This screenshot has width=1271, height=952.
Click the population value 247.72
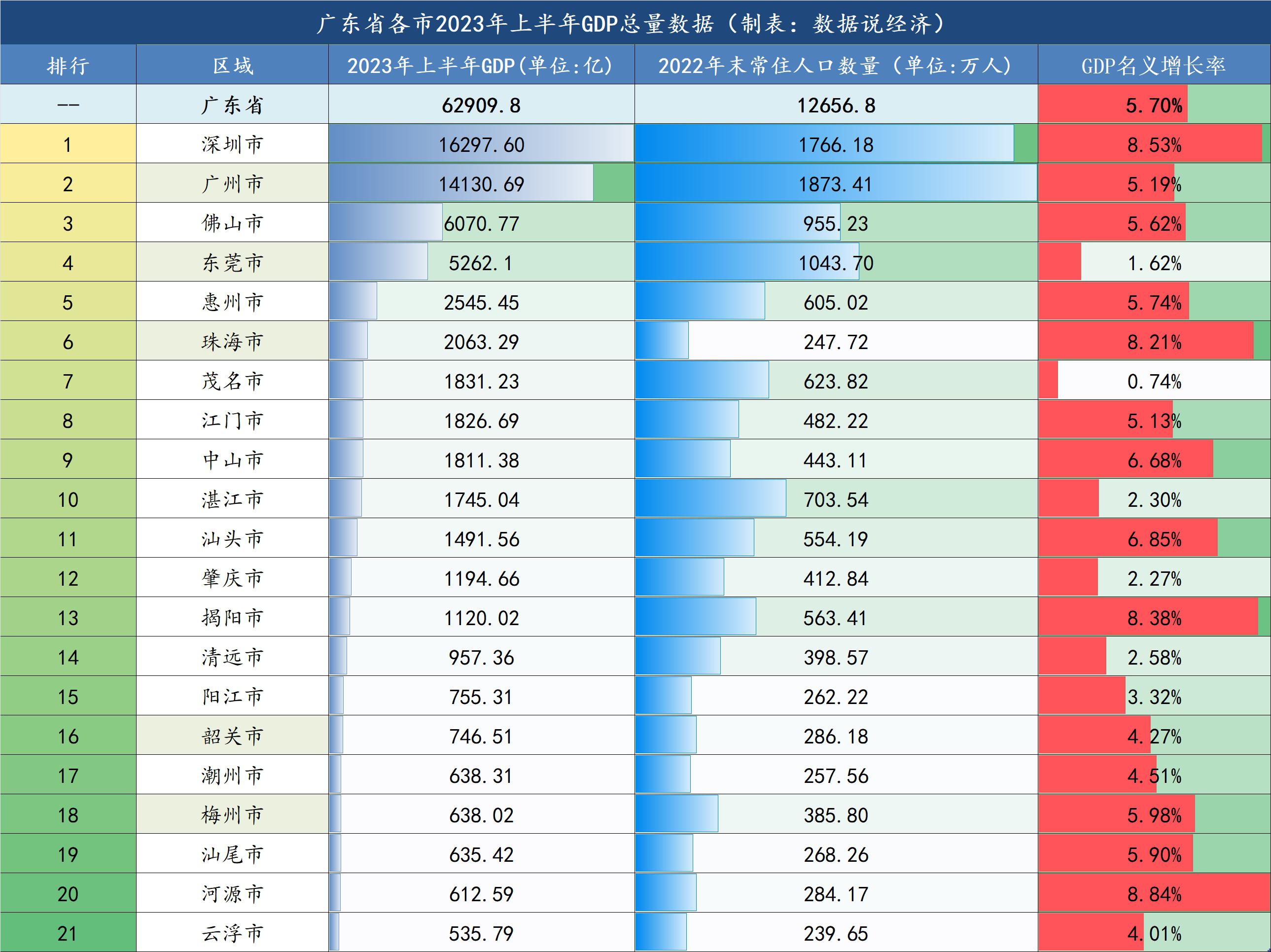[836, 343]
